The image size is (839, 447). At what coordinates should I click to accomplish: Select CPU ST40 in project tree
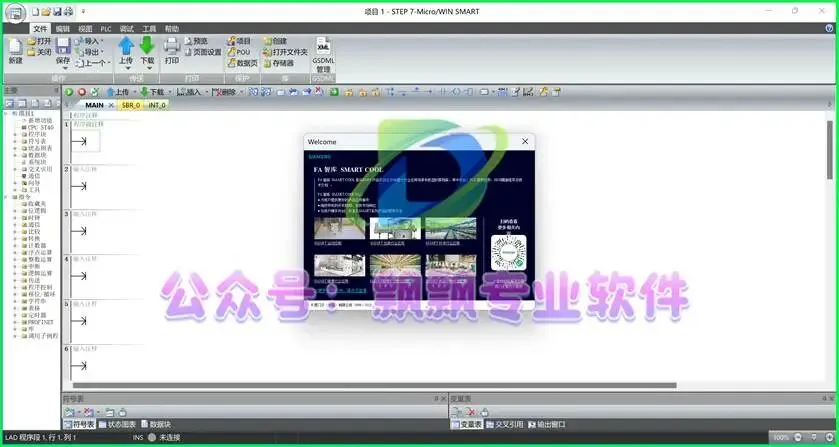37,128
